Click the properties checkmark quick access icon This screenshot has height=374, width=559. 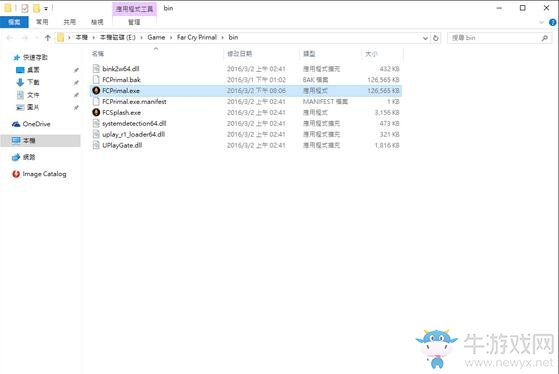pyautogui.click(x=24, y=8)
